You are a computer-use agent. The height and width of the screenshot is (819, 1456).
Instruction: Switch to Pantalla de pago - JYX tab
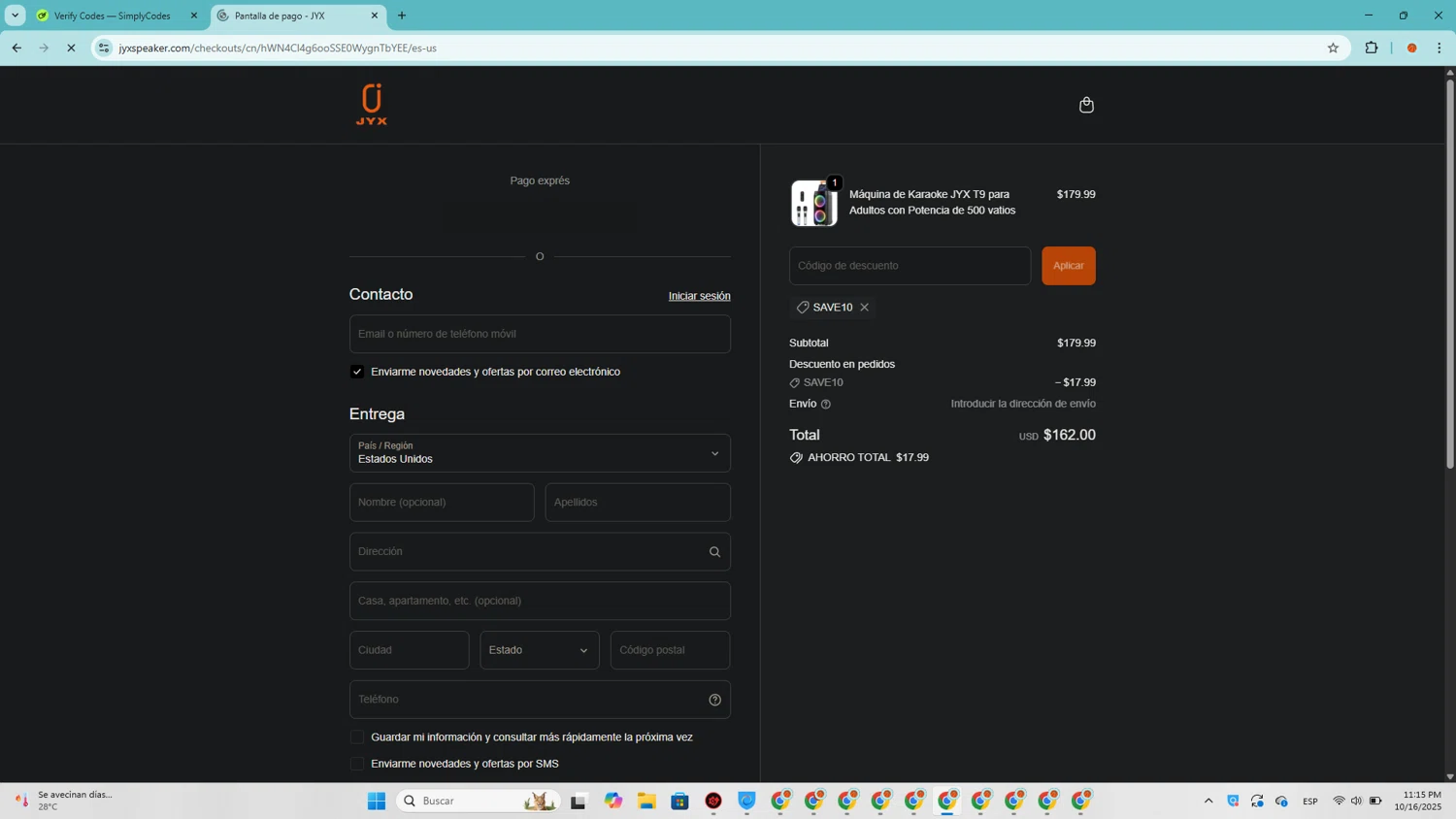tap(297, 16)
